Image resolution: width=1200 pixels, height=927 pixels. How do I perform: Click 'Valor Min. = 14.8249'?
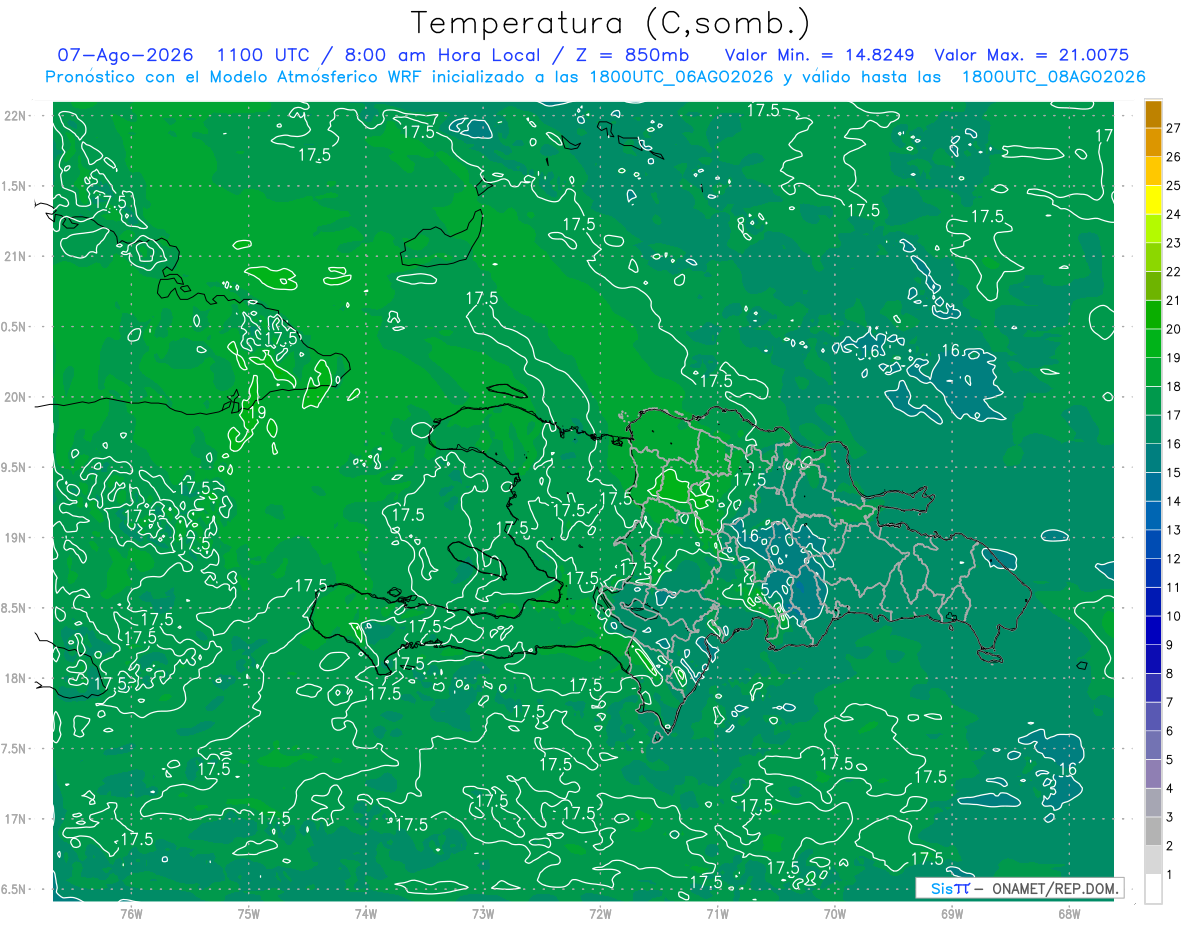tap(820, 55)
